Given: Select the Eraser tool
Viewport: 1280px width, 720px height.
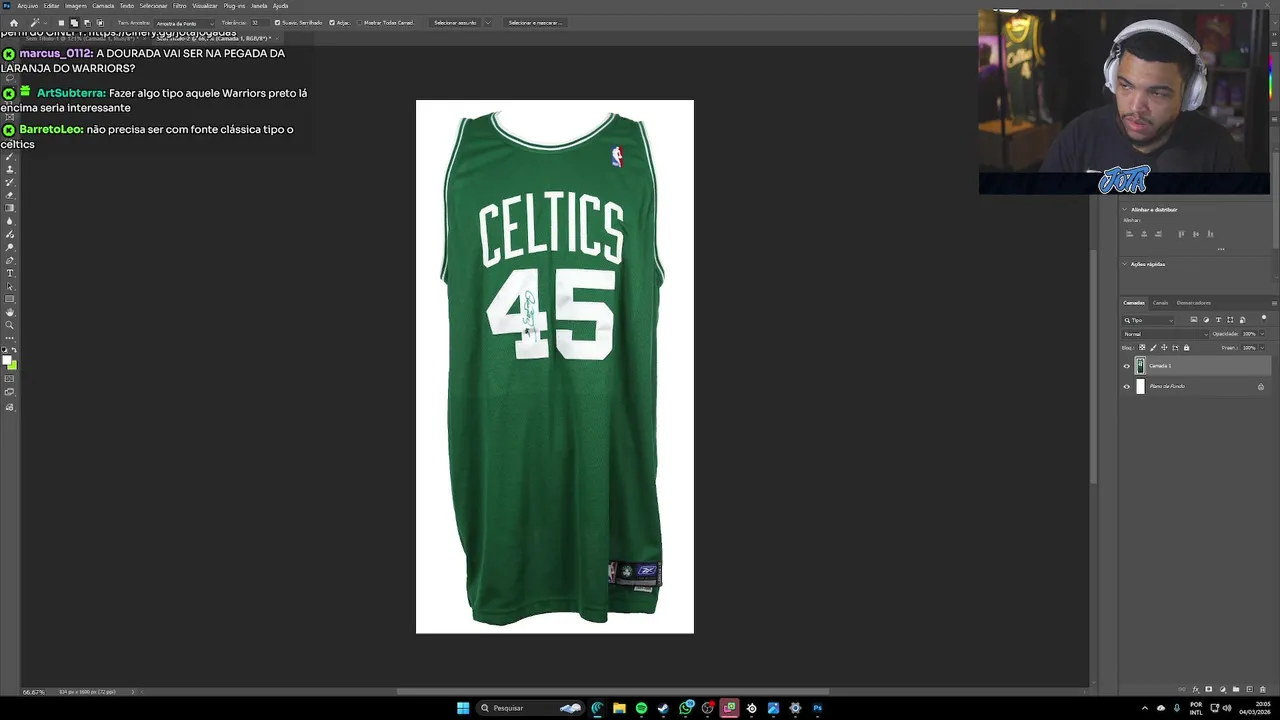Looking at the screenshot, I should pos(10,195).
